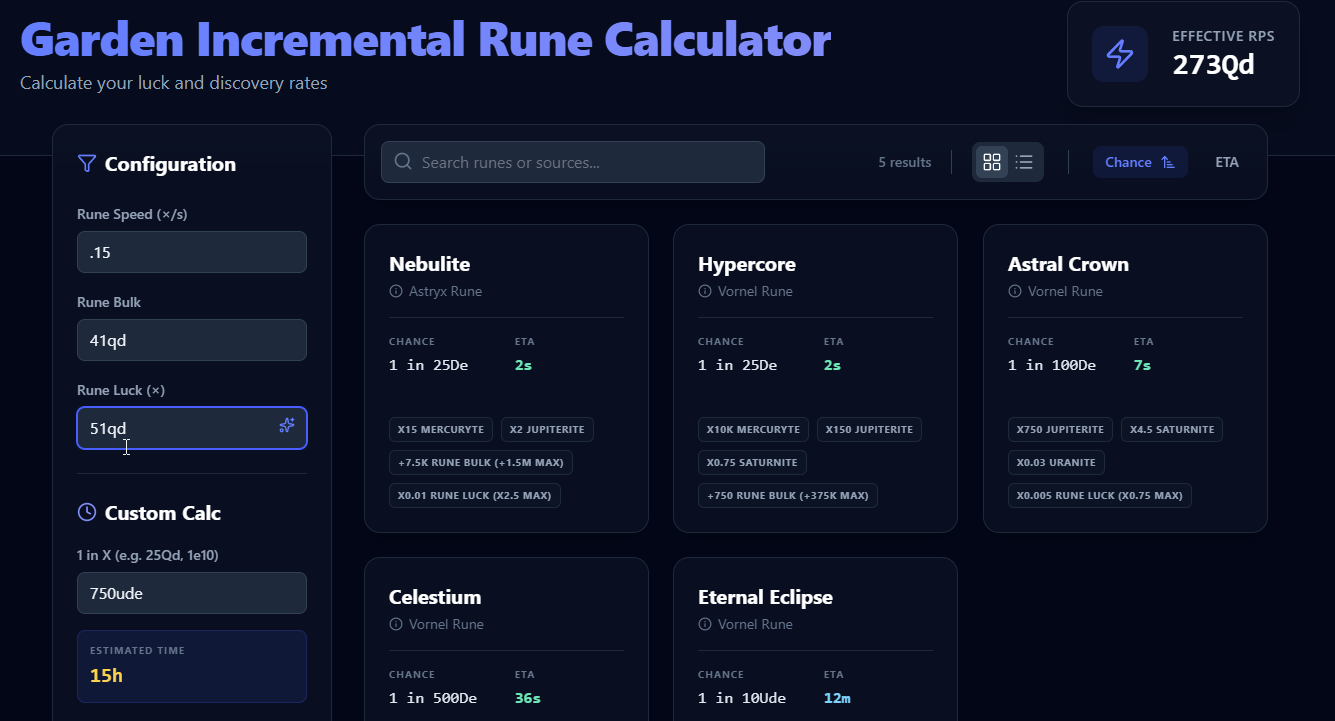The width and height of the screenshot is (1335, 721).
Task: Toggle the Chance sort direction arrow
Action: pyautogui.click(x=1165, y=161)
